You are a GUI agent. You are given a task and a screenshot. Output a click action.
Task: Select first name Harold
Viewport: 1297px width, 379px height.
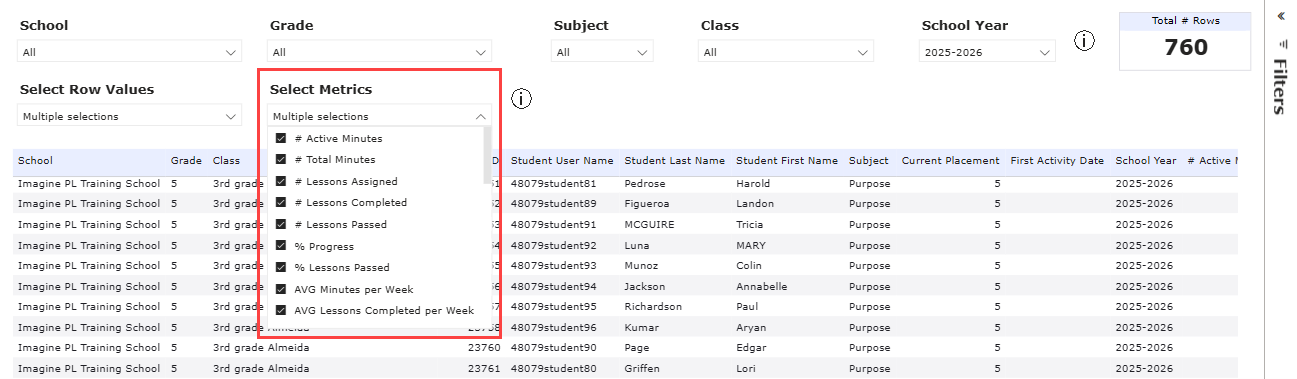tap(754, 183)
